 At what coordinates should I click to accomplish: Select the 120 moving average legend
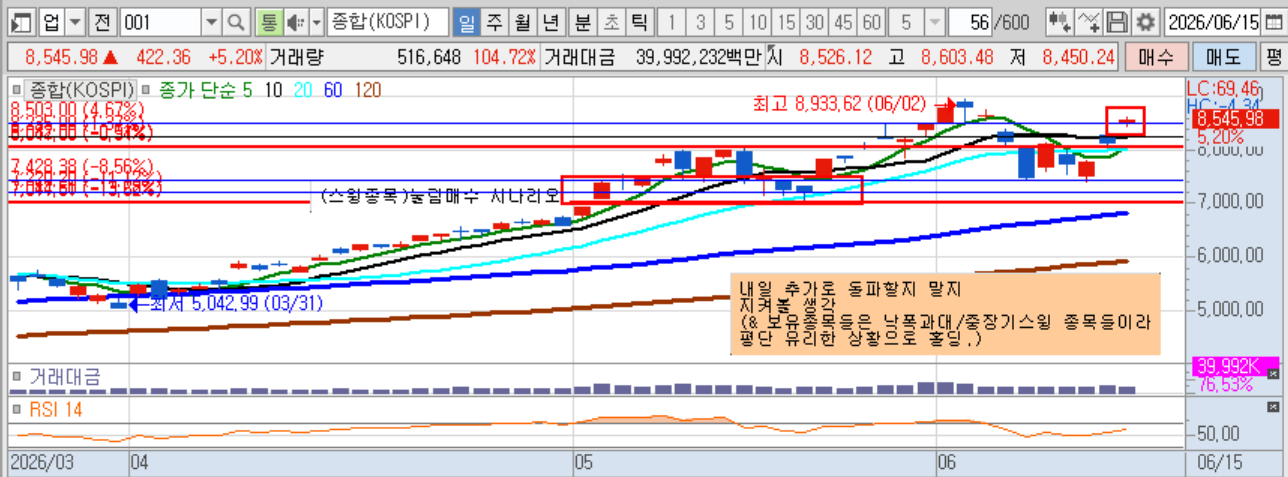point(367,90)
